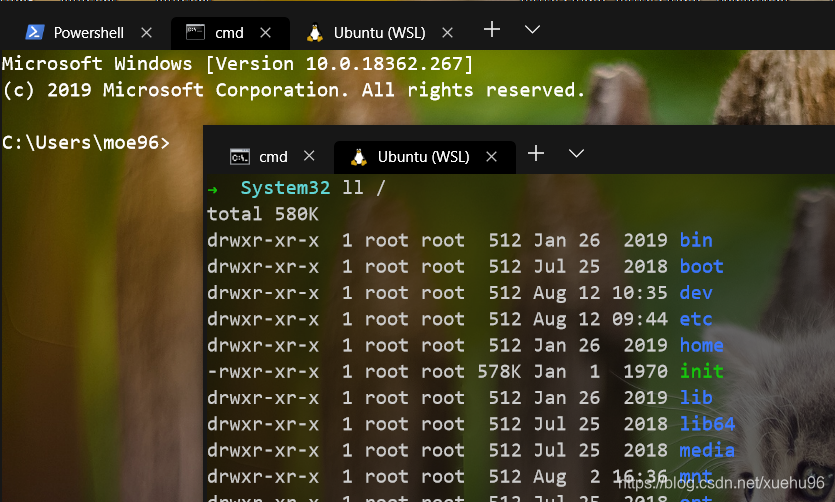Close Ubuntu (WSL) tab in back window
The height and width of the screenshot is (502, 835).
pos(447,33)
